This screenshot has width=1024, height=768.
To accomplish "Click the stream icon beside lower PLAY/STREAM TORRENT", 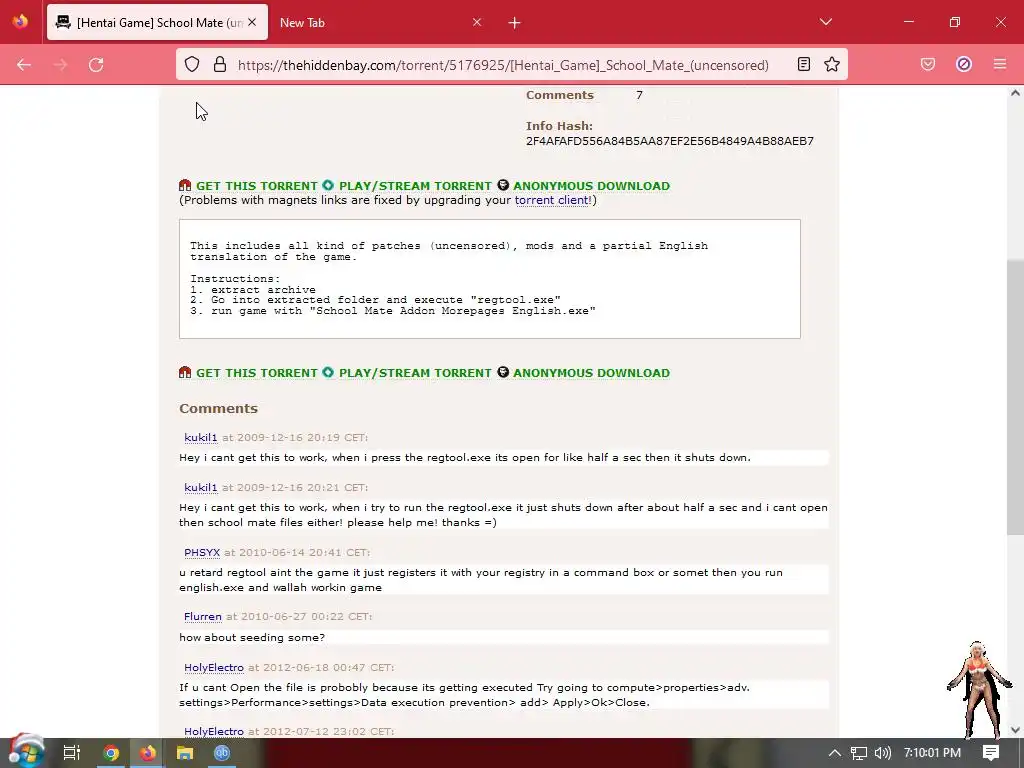I will (x=328, y=372).
